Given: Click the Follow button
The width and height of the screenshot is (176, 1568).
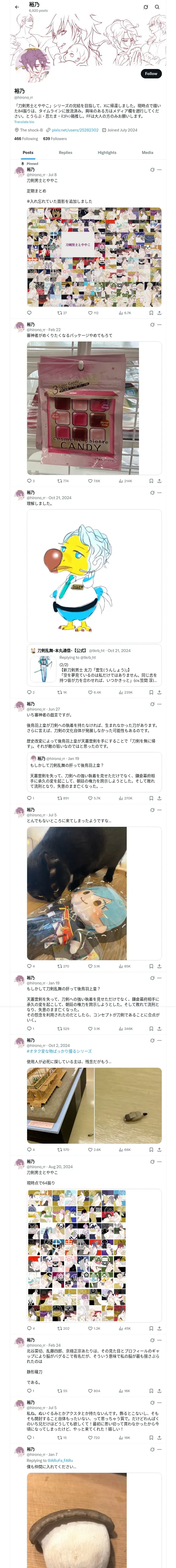Looking at the screenshot, I should coord(151,74).
